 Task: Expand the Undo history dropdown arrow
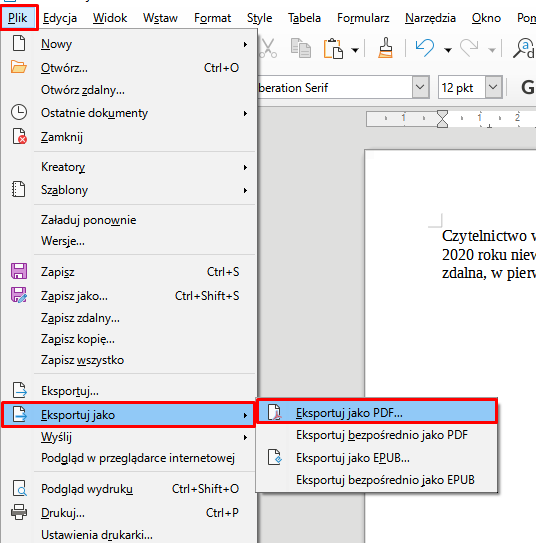click(x=448, y=50)
